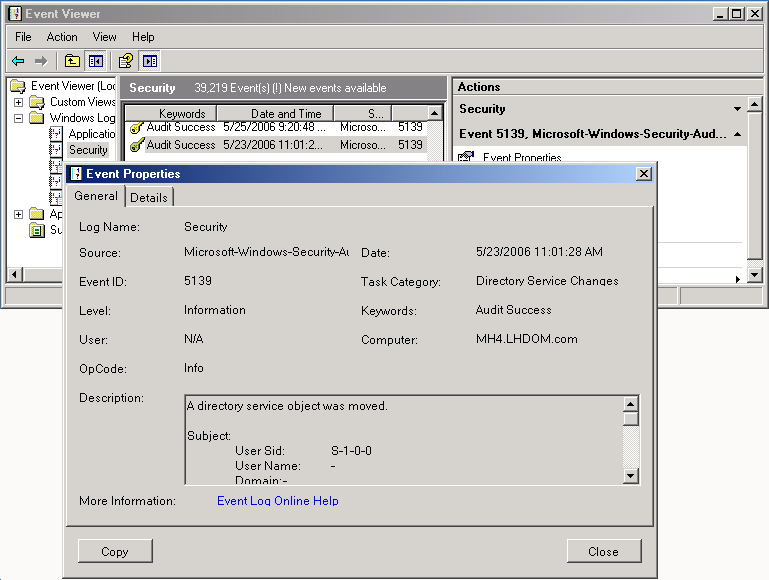
Task: Collapse the Event 5139 actions section
Action: pos(738,133)
